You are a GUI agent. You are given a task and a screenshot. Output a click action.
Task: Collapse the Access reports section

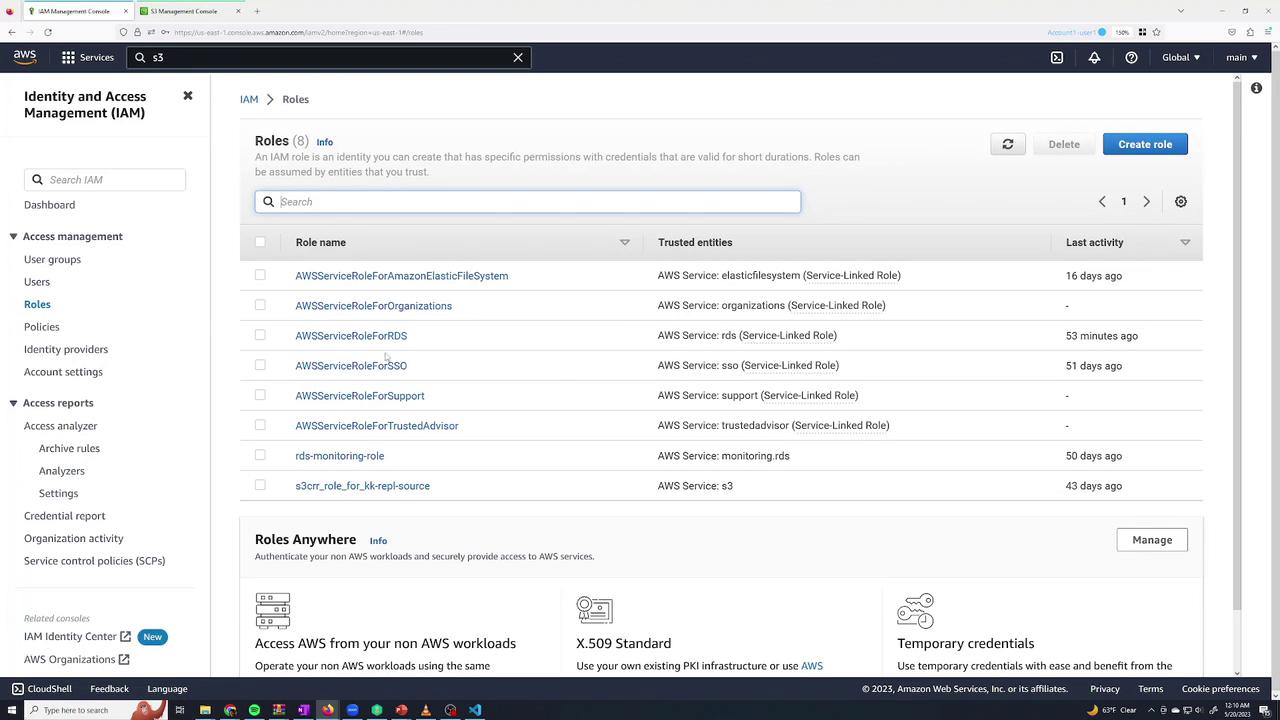[x=13, y=403]
